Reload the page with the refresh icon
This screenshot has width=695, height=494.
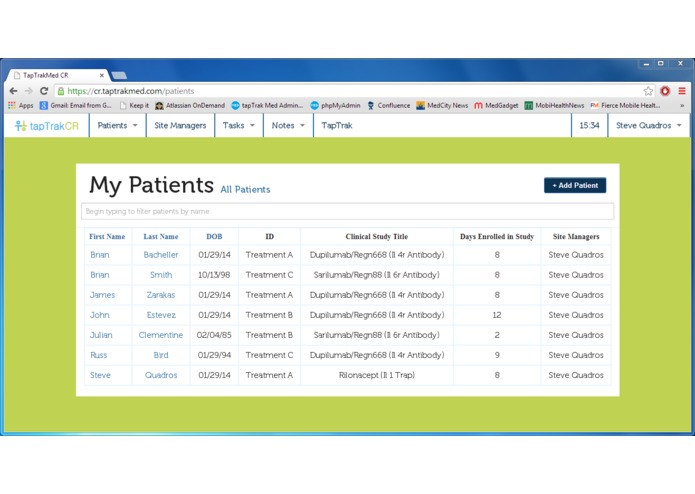pos(43,91)
